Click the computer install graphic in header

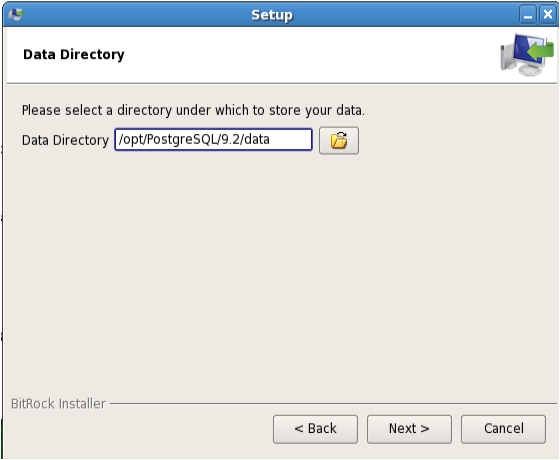(x=527, y=54)
